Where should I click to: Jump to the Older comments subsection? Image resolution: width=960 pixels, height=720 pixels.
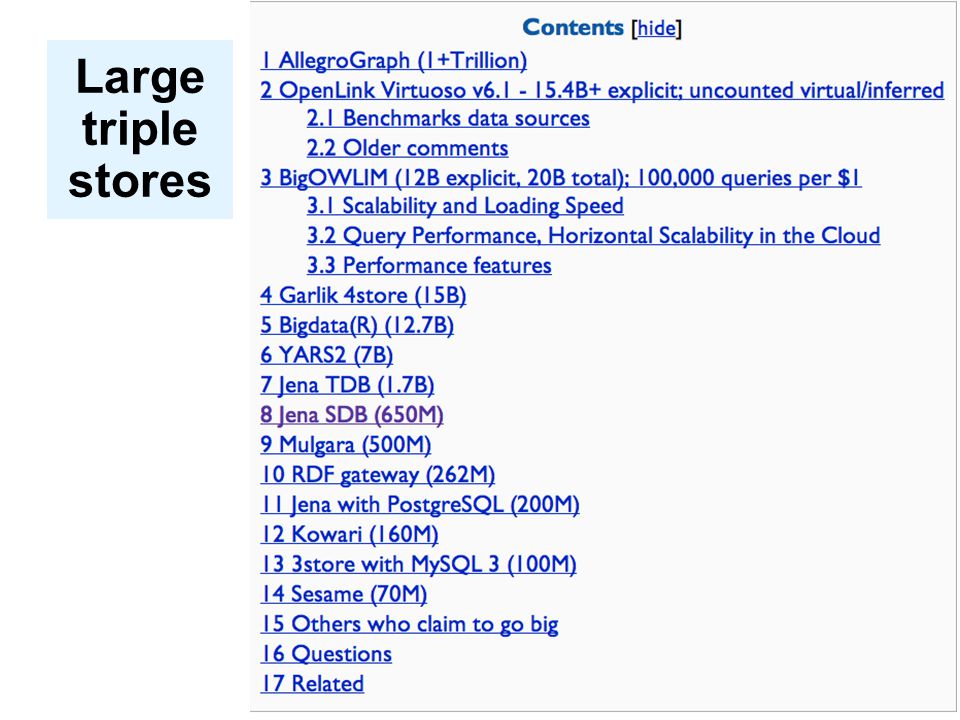tap(407, 148)
